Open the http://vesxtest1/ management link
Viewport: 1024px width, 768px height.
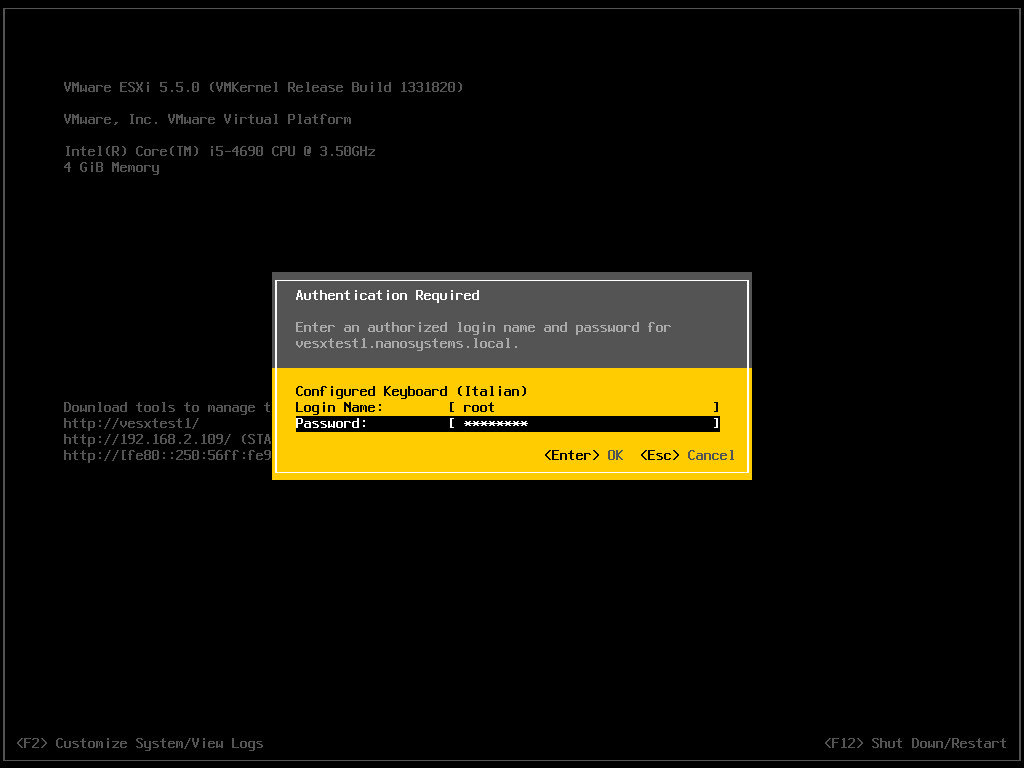[131, 423]
